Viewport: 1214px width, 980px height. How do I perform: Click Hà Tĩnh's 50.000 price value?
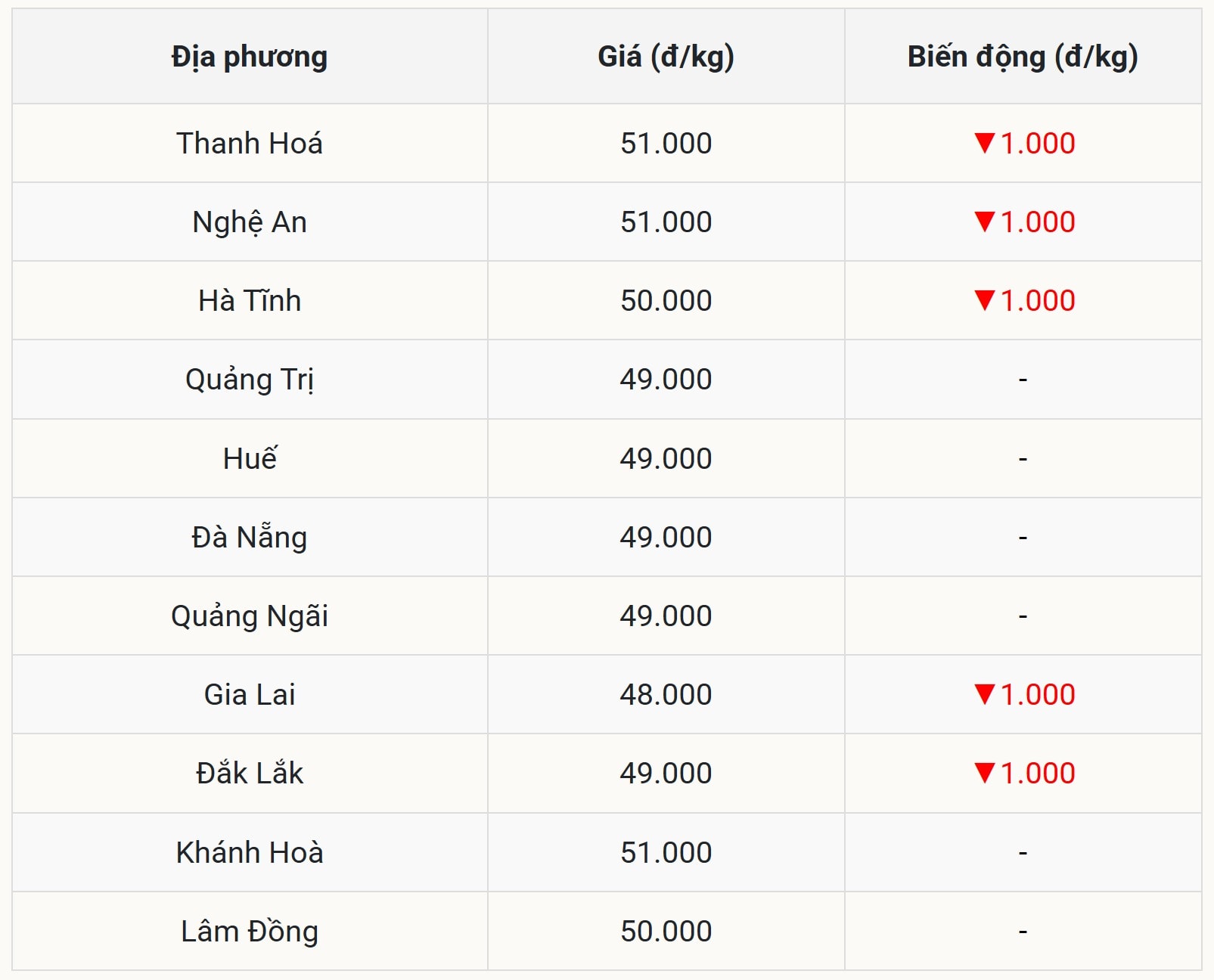[x=666, y=300]
